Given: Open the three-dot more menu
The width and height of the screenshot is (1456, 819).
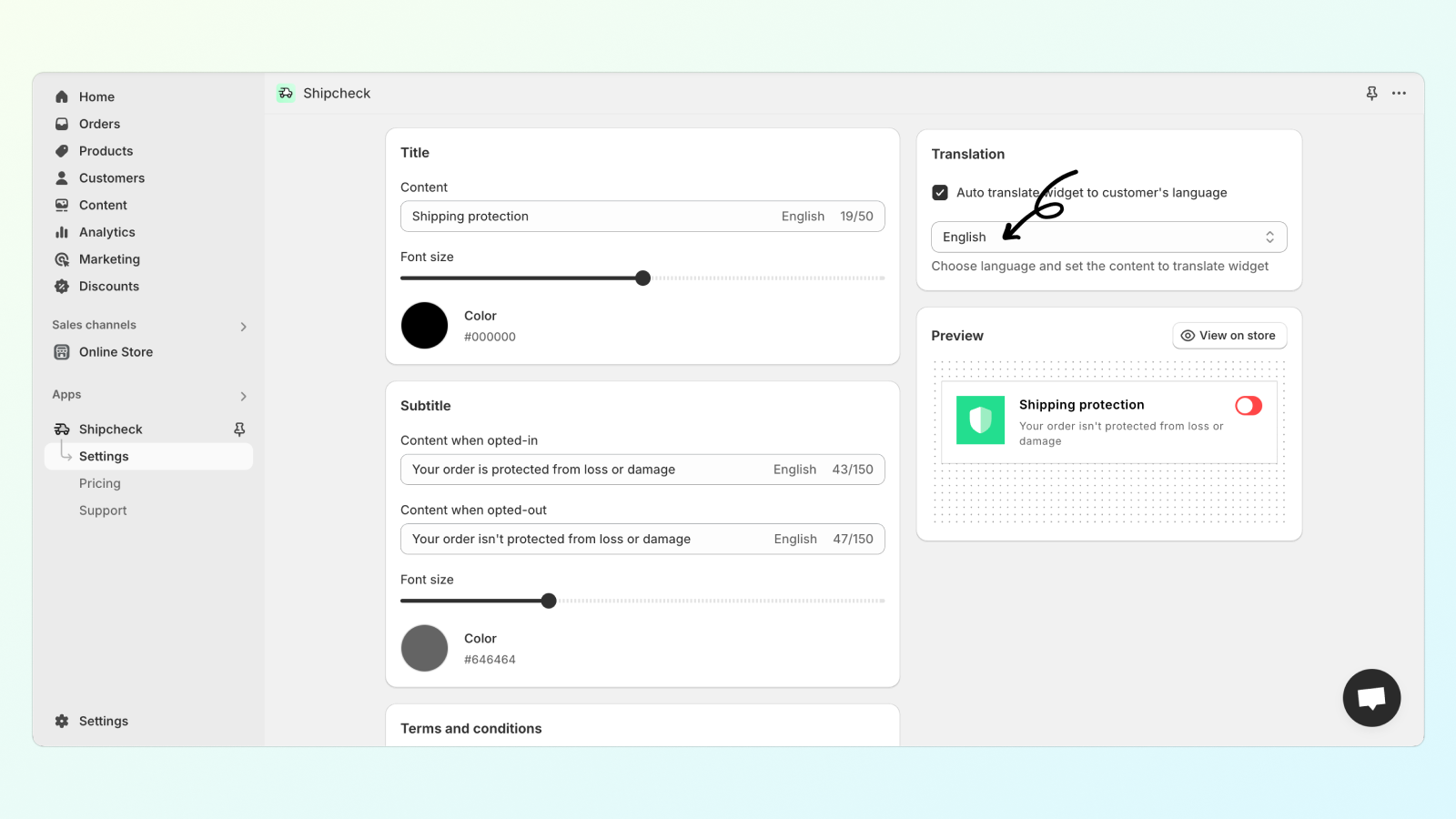Looking at the screenshot, I should (1399, 93).
